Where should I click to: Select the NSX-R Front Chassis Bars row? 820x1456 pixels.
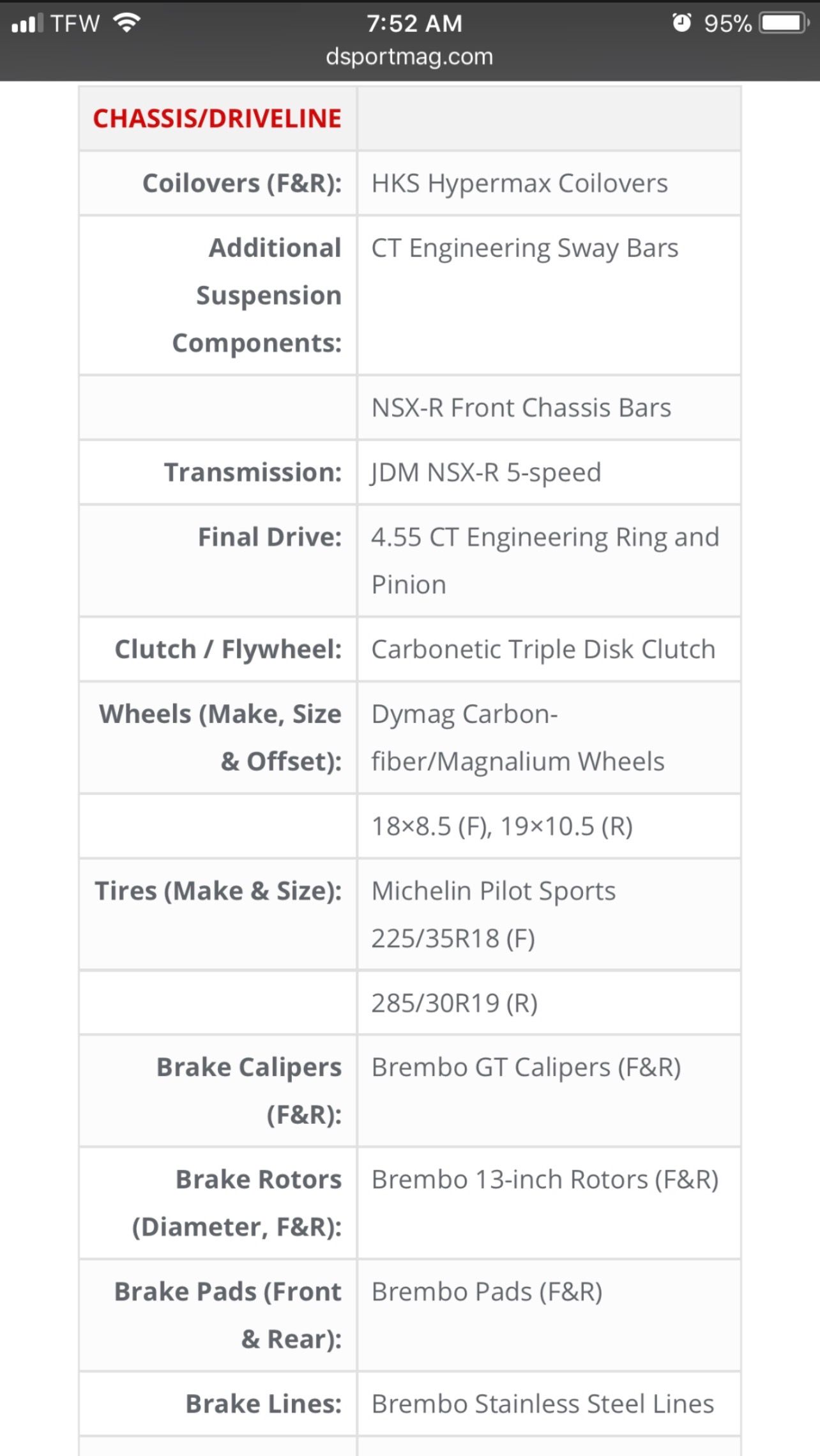point(409,407)
